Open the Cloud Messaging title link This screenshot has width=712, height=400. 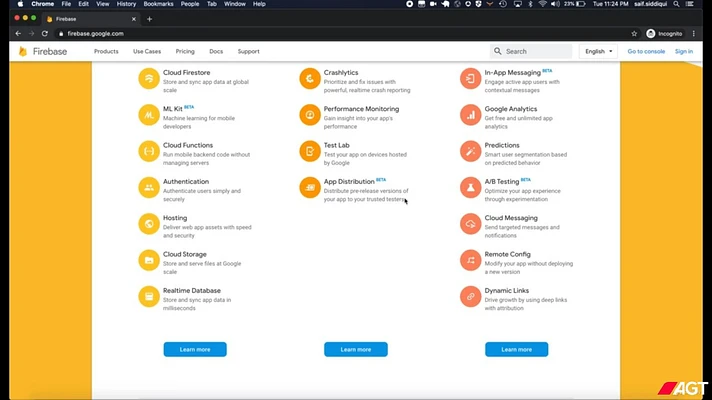[511, 218]
